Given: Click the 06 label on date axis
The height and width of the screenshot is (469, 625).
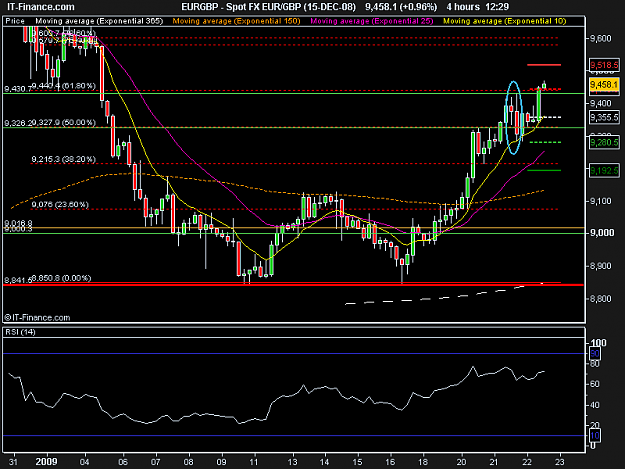Looking at the screenshot, I should [x=123, y=462].
